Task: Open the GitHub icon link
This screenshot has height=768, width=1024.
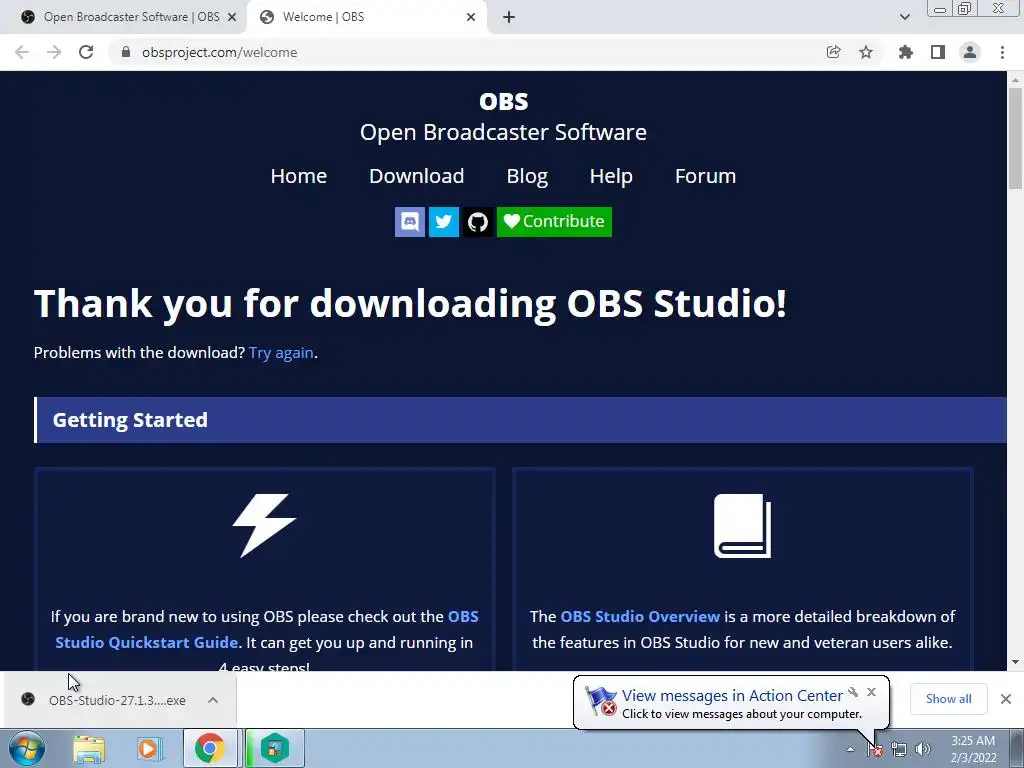Action: (x=478, y=222)
